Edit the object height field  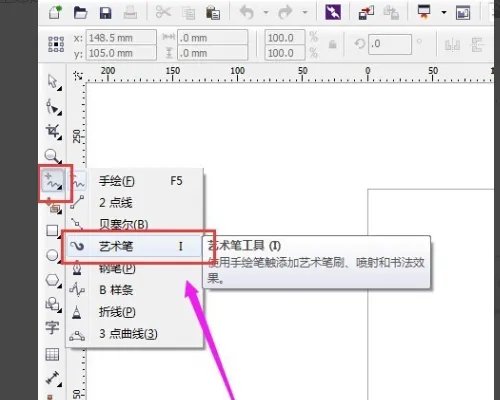click(x=213, y=53)
